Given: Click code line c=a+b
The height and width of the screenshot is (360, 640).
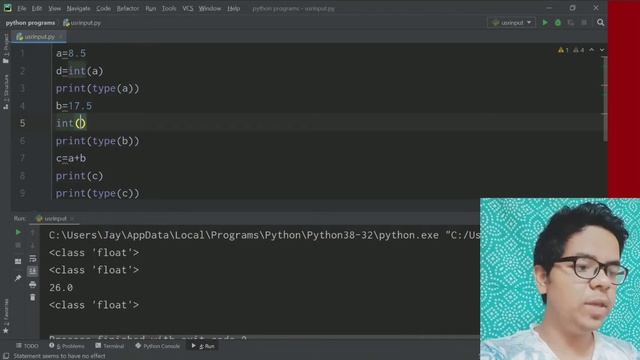Looking at the screenshot, I should click(x=71, y=158).
